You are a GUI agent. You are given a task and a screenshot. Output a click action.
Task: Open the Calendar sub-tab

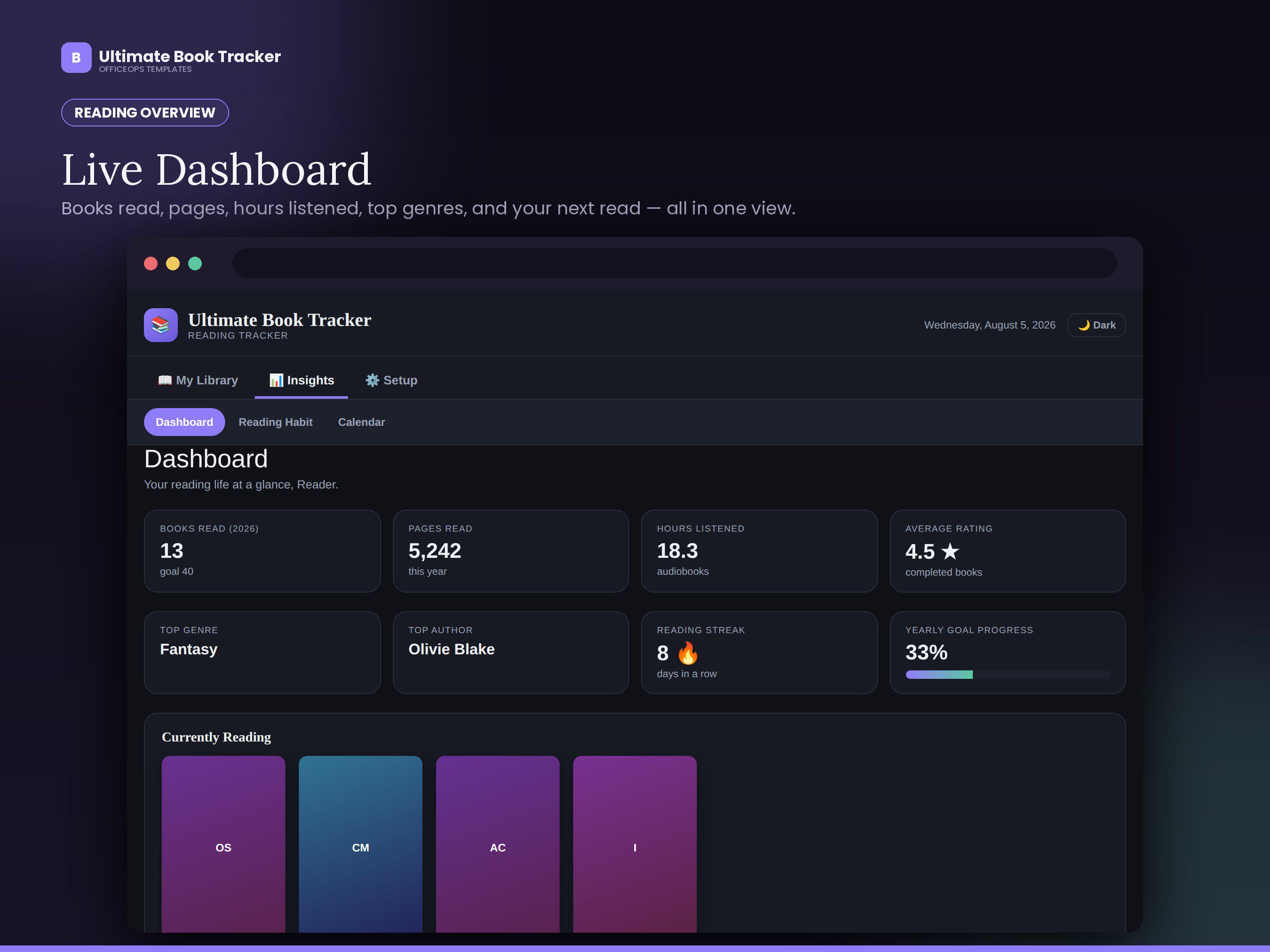(361, 422)
